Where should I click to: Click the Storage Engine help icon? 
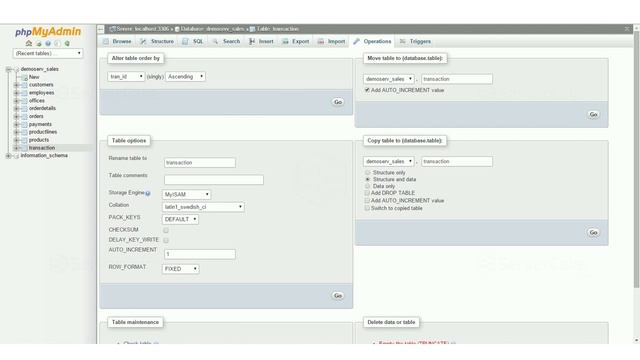[x=148, y=193]
